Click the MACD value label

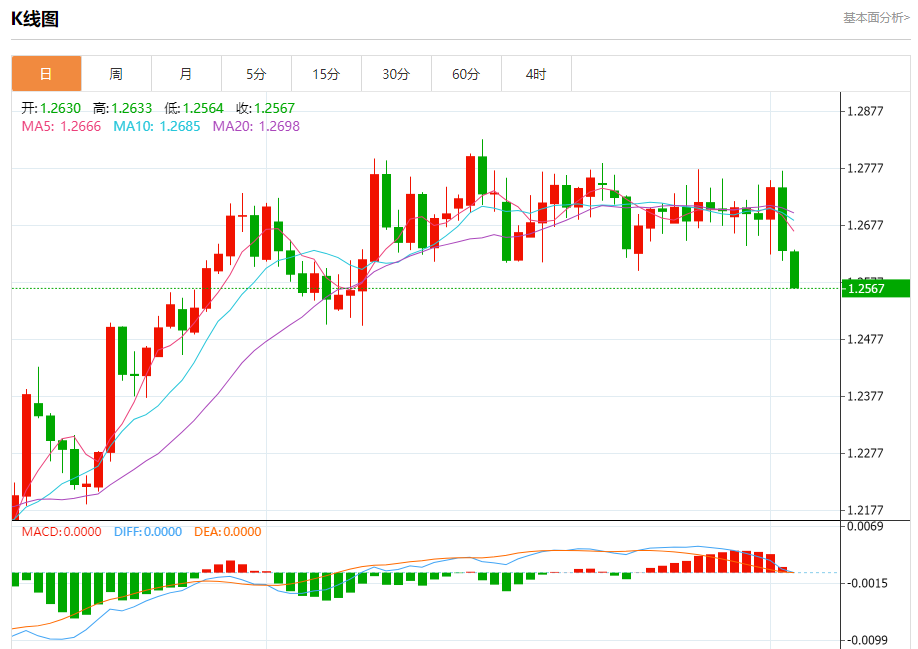[x=61, y=532]
